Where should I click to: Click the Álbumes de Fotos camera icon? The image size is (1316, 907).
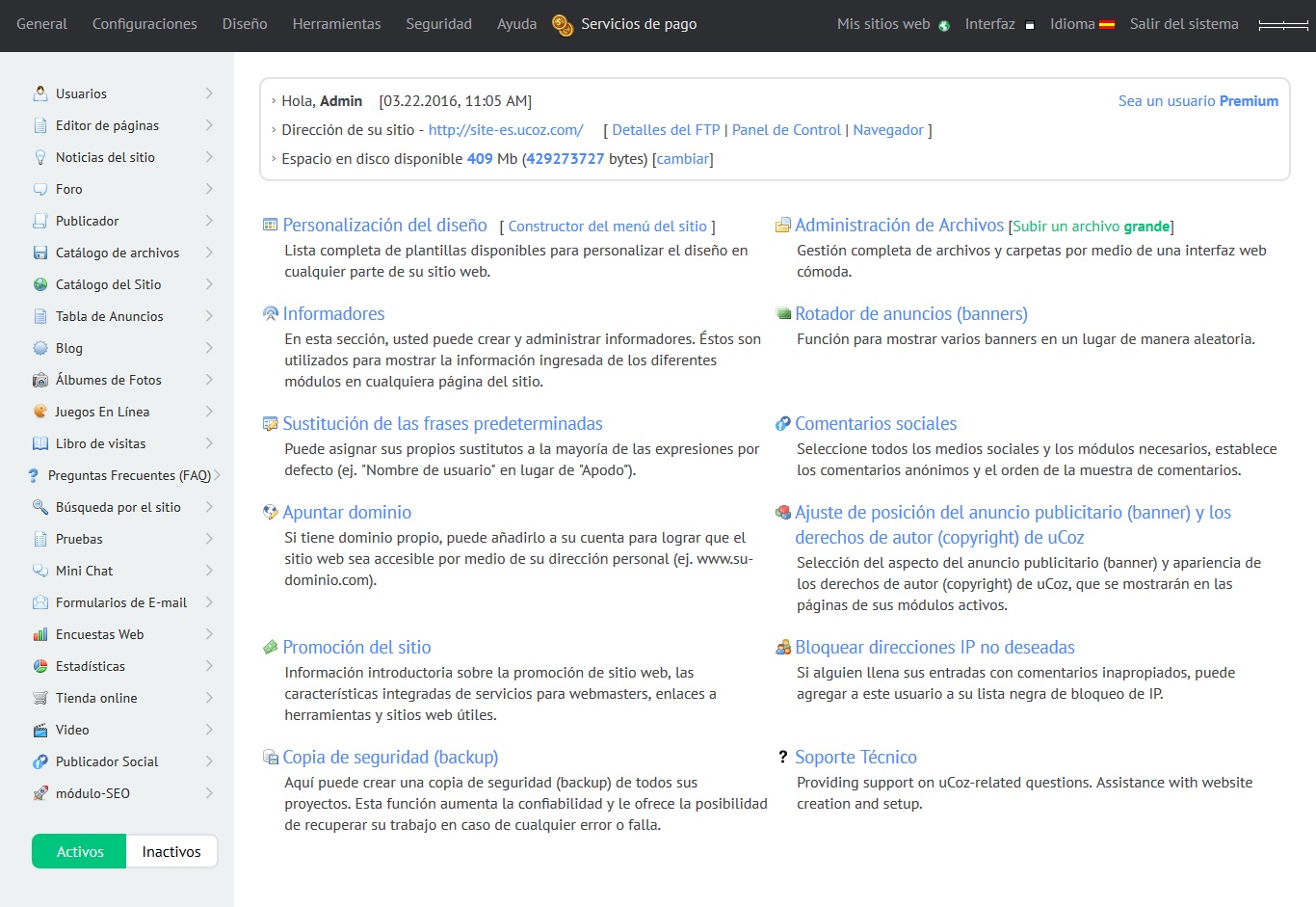(40, 380)
